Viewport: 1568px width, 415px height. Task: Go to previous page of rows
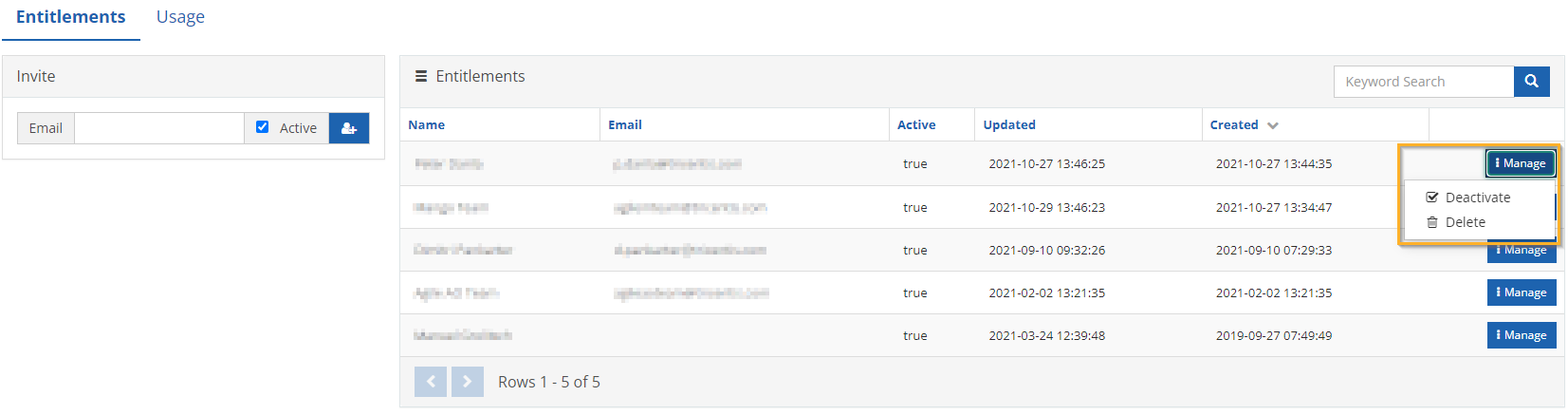tap(431, 382)
